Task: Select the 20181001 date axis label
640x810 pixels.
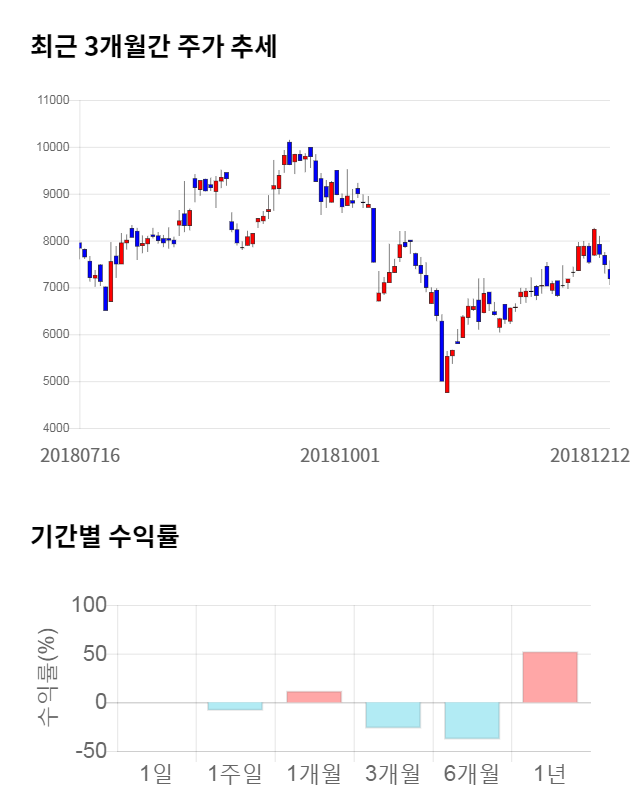Action: pos(340,455)
